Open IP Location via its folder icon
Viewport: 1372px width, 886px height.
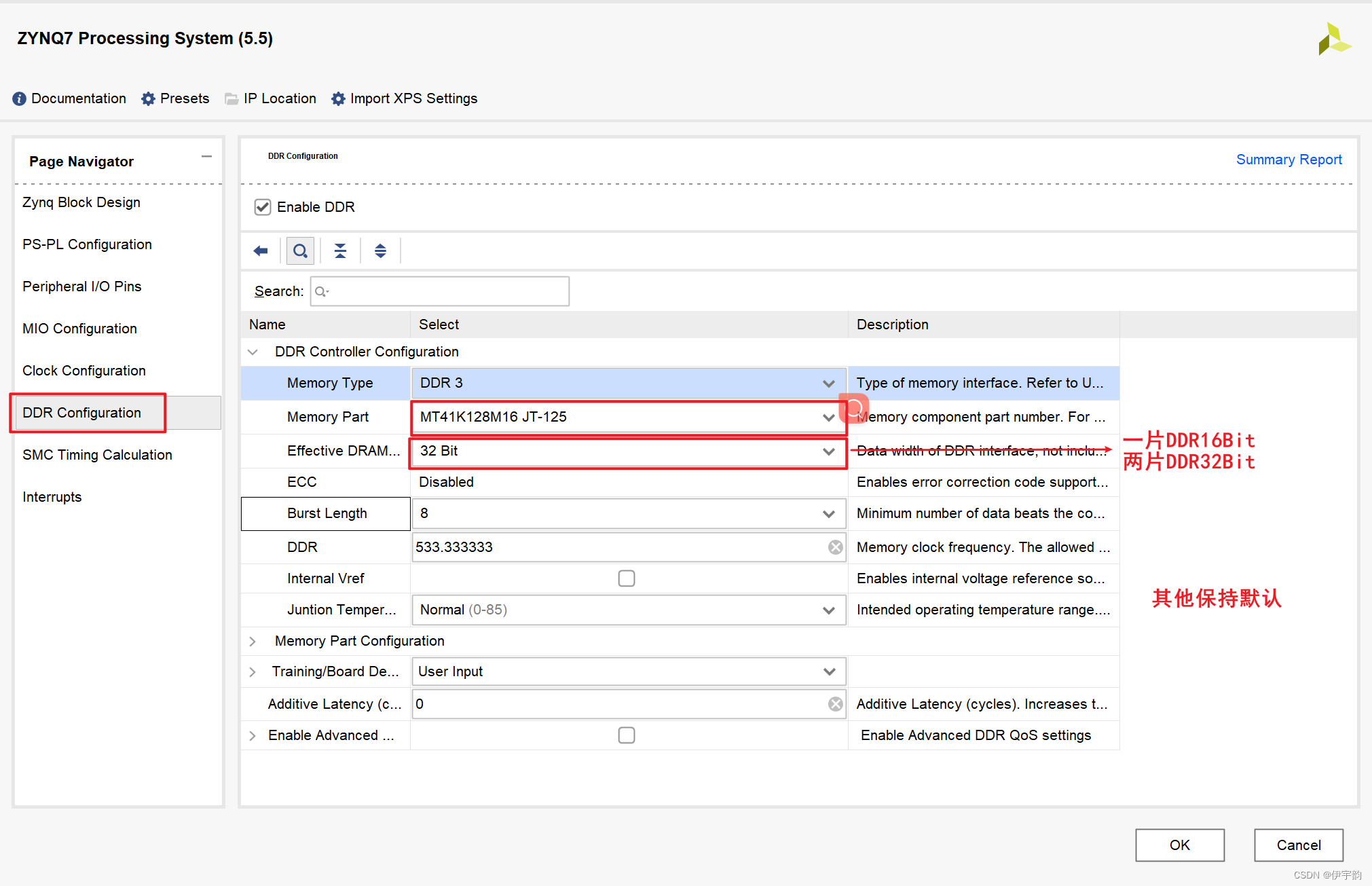tap(231, 99)
